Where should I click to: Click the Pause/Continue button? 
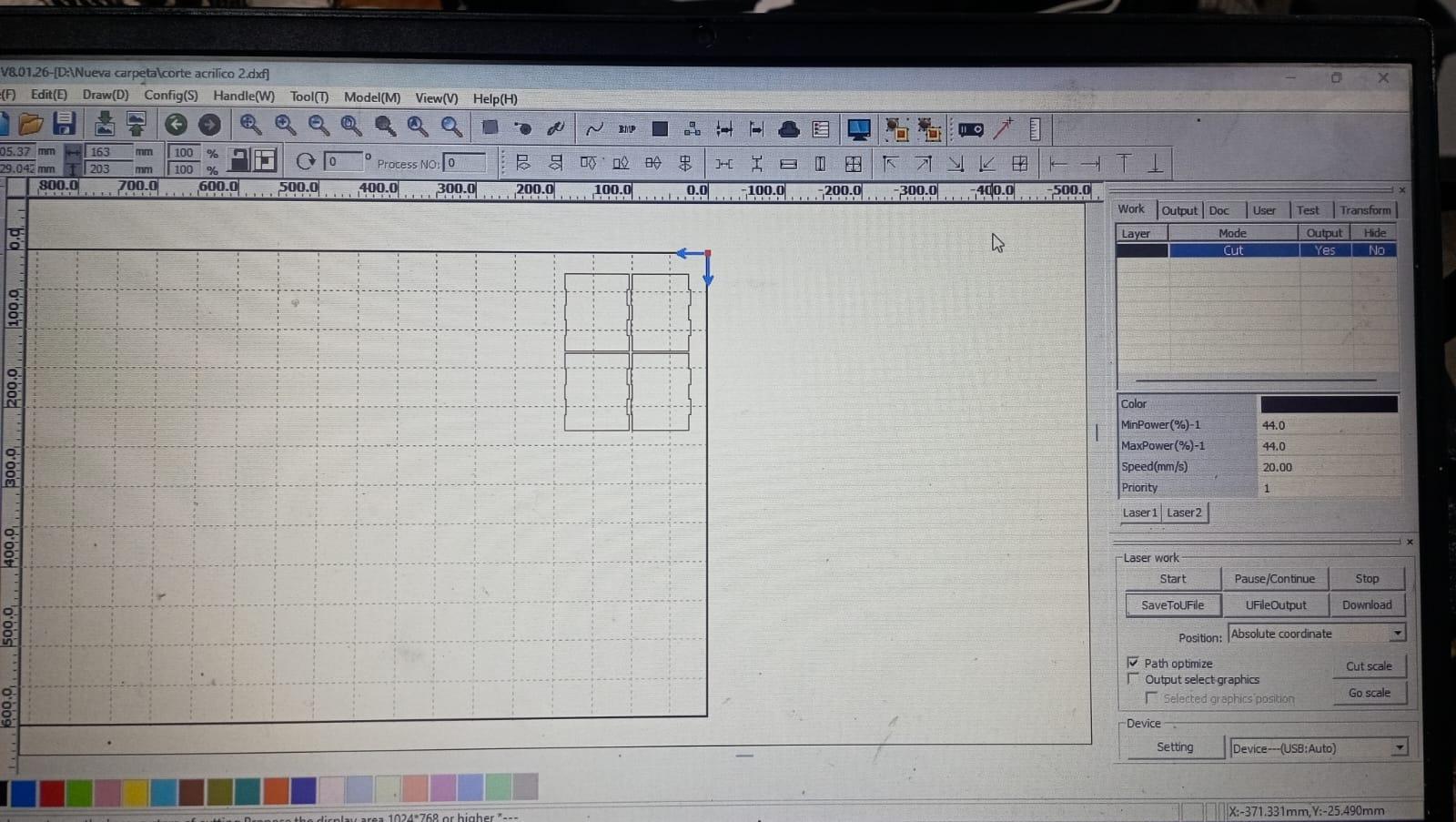point(1274,579)
